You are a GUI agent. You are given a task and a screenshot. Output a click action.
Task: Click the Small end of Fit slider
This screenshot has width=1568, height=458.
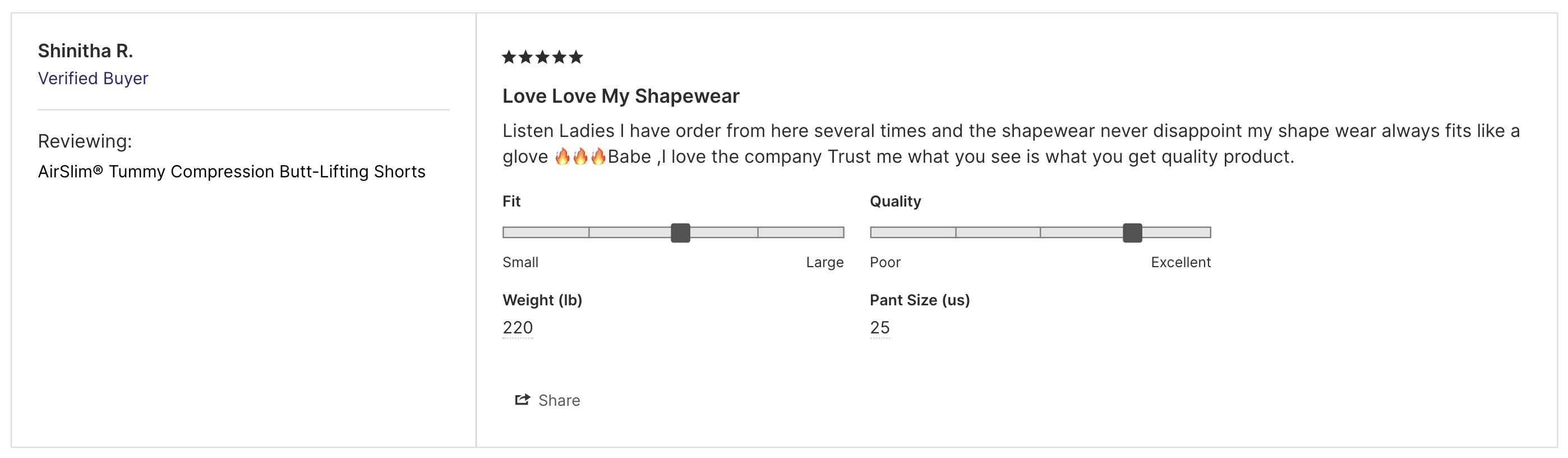point(520,263)
